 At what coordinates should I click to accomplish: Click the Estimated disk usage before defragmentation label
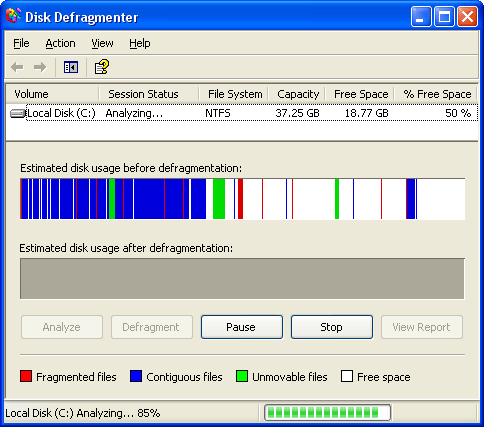click(131, 168)
